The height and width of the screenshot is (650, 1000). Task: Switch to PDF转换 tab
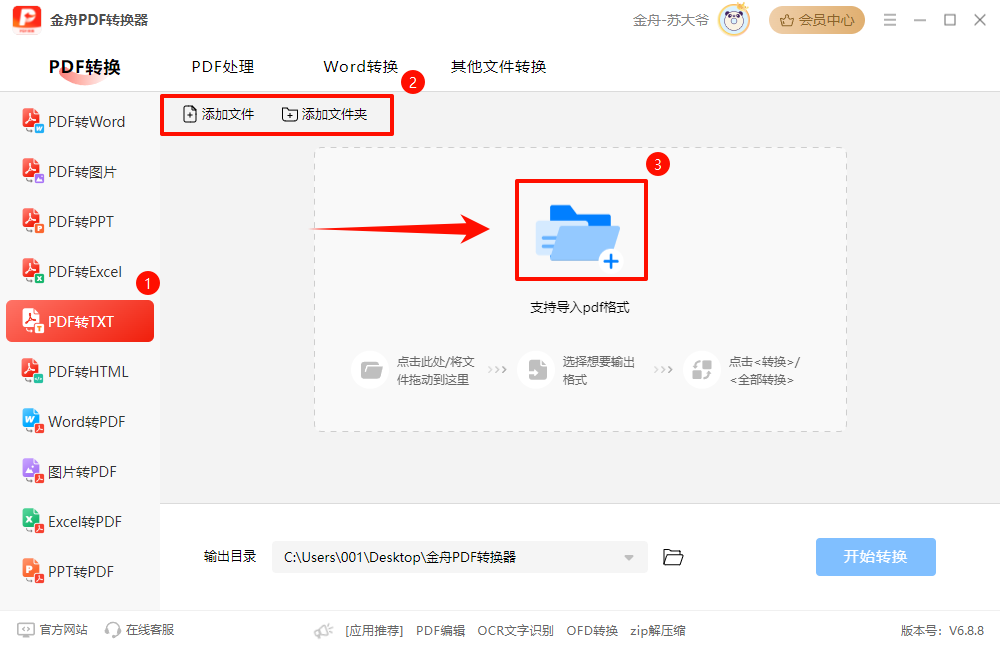point(85,67)
